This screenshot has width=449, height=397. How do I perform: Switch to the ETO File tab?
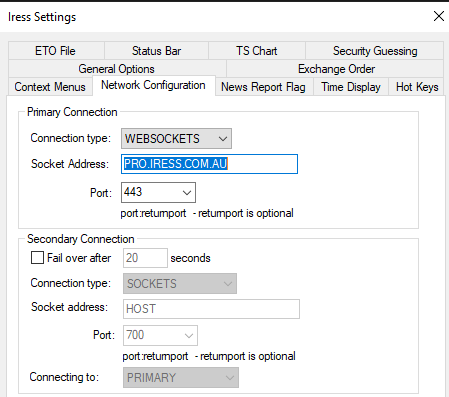(56, 51)
